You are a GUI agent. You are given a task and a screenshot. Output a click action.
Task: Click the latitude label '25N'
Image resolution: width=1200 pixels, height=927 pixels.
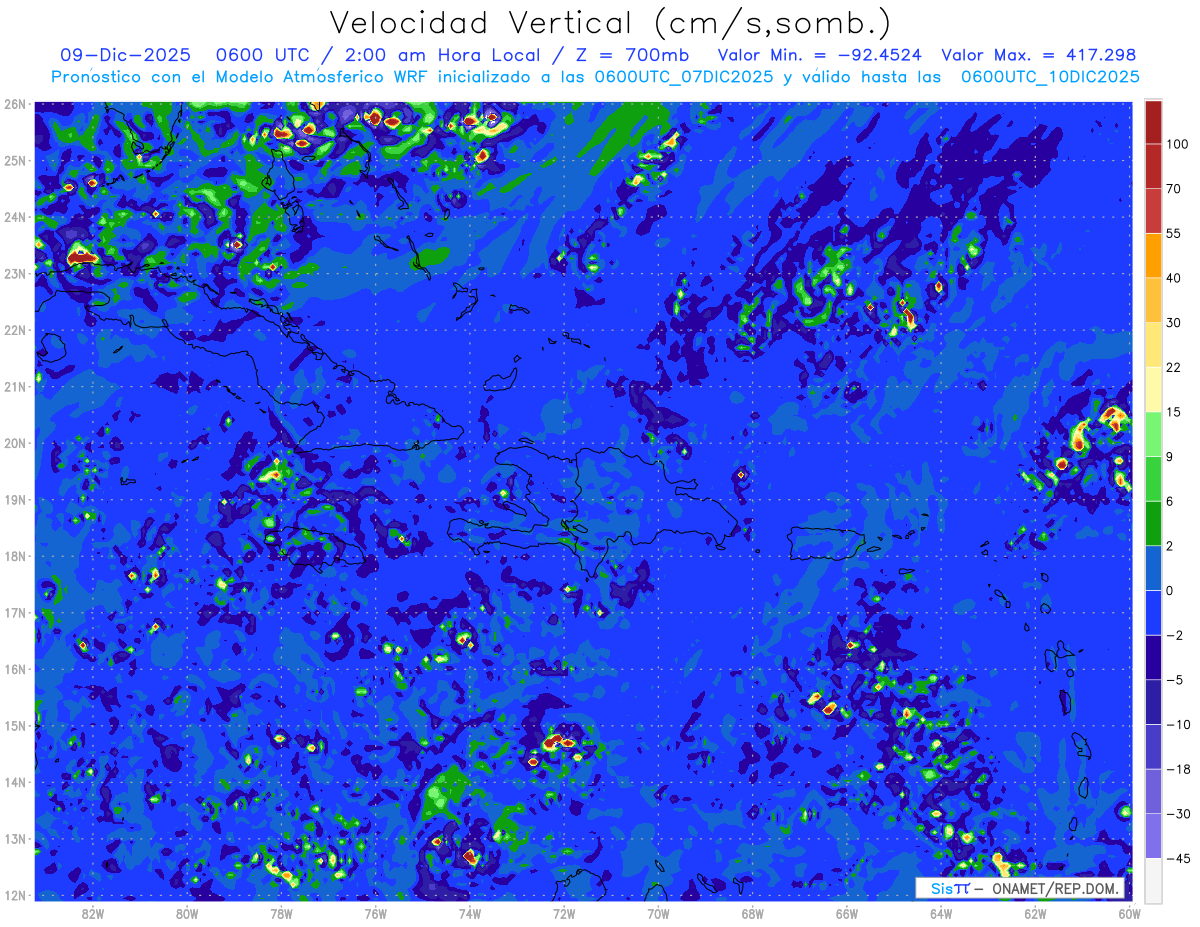(x=15, y=160)
